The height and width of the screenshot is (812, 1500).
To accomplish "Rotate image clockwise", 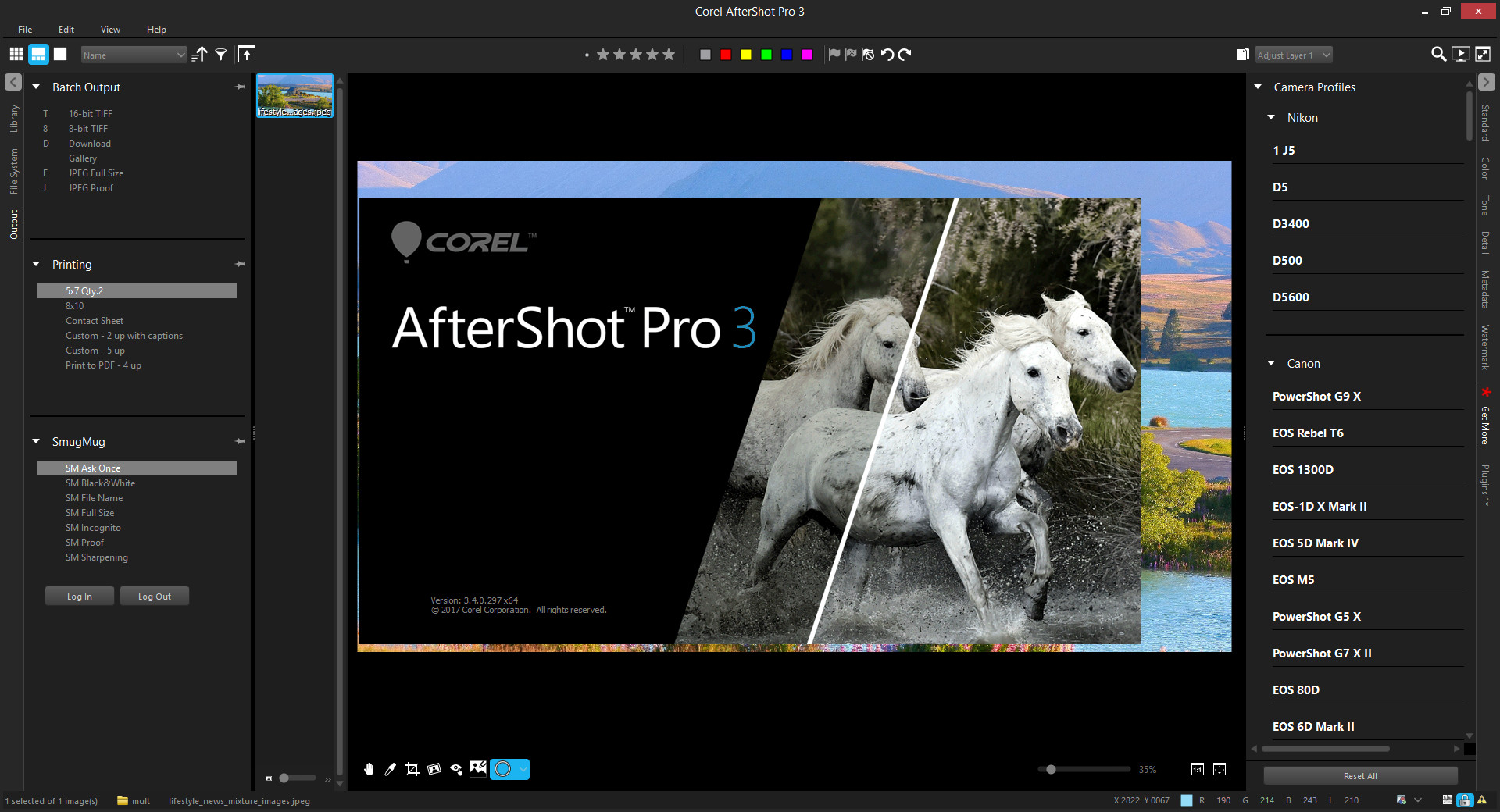I will (905, 55).
